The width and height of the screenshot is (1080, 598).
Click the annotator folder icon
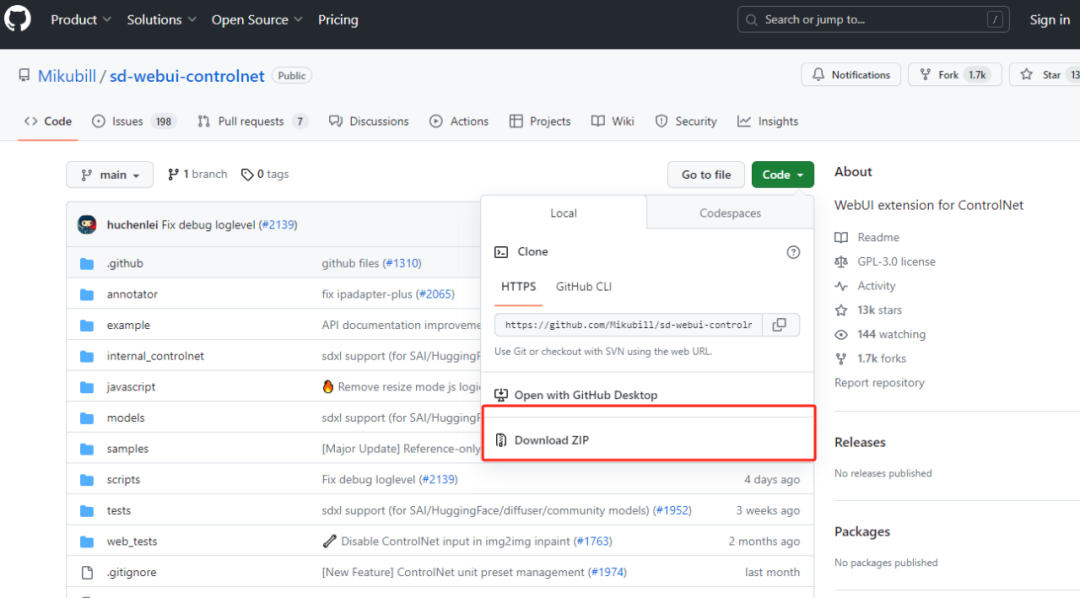coord(87,294)
